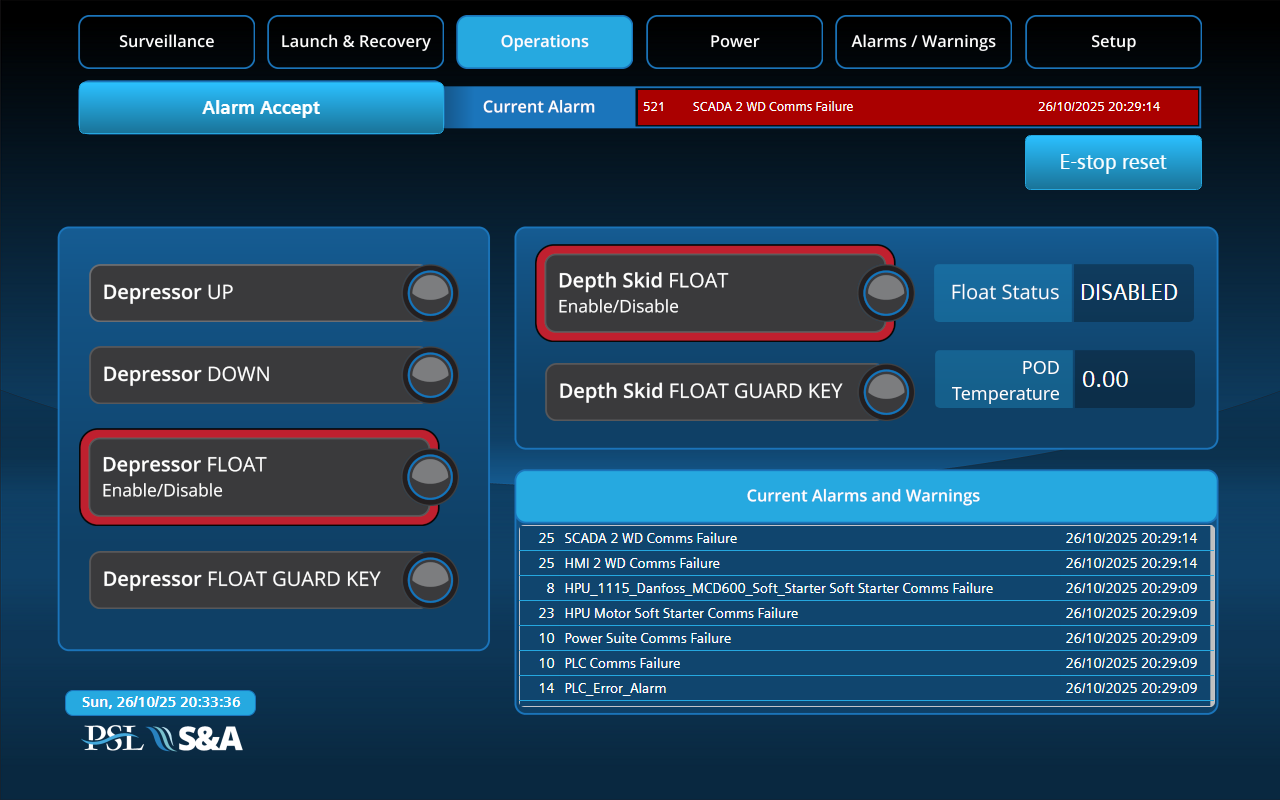Toggle Depressor FLOAT Enable/Disable
Image resolution: width=1280 pixels, height=800 pixels.
431,477
